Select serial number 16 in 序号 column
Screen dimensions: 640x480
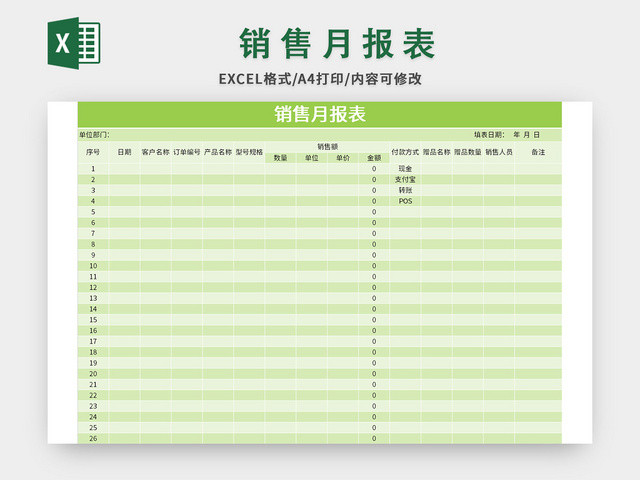click(x=93, y=331)
